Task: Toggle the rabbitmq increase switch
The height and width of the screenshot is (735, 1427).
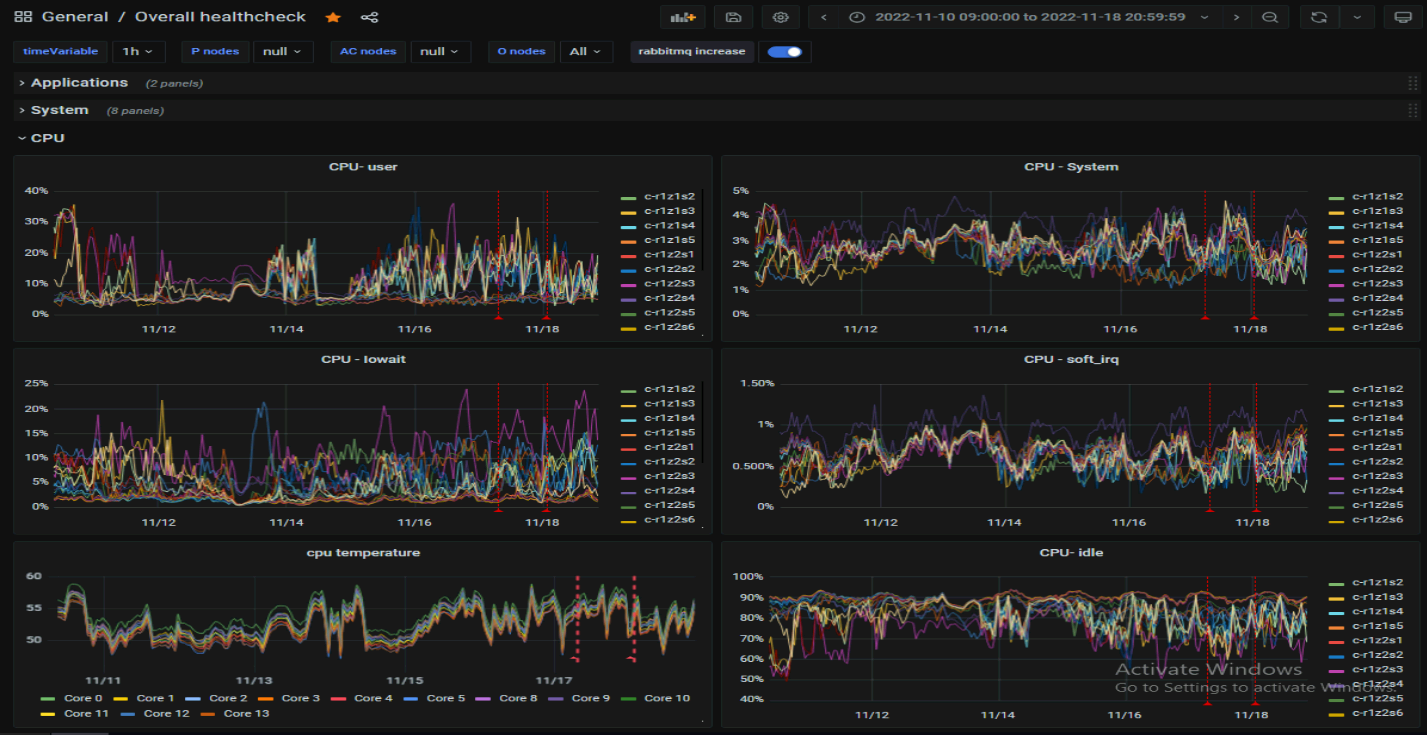Action: pyautogui.click(x=785, y=51)
